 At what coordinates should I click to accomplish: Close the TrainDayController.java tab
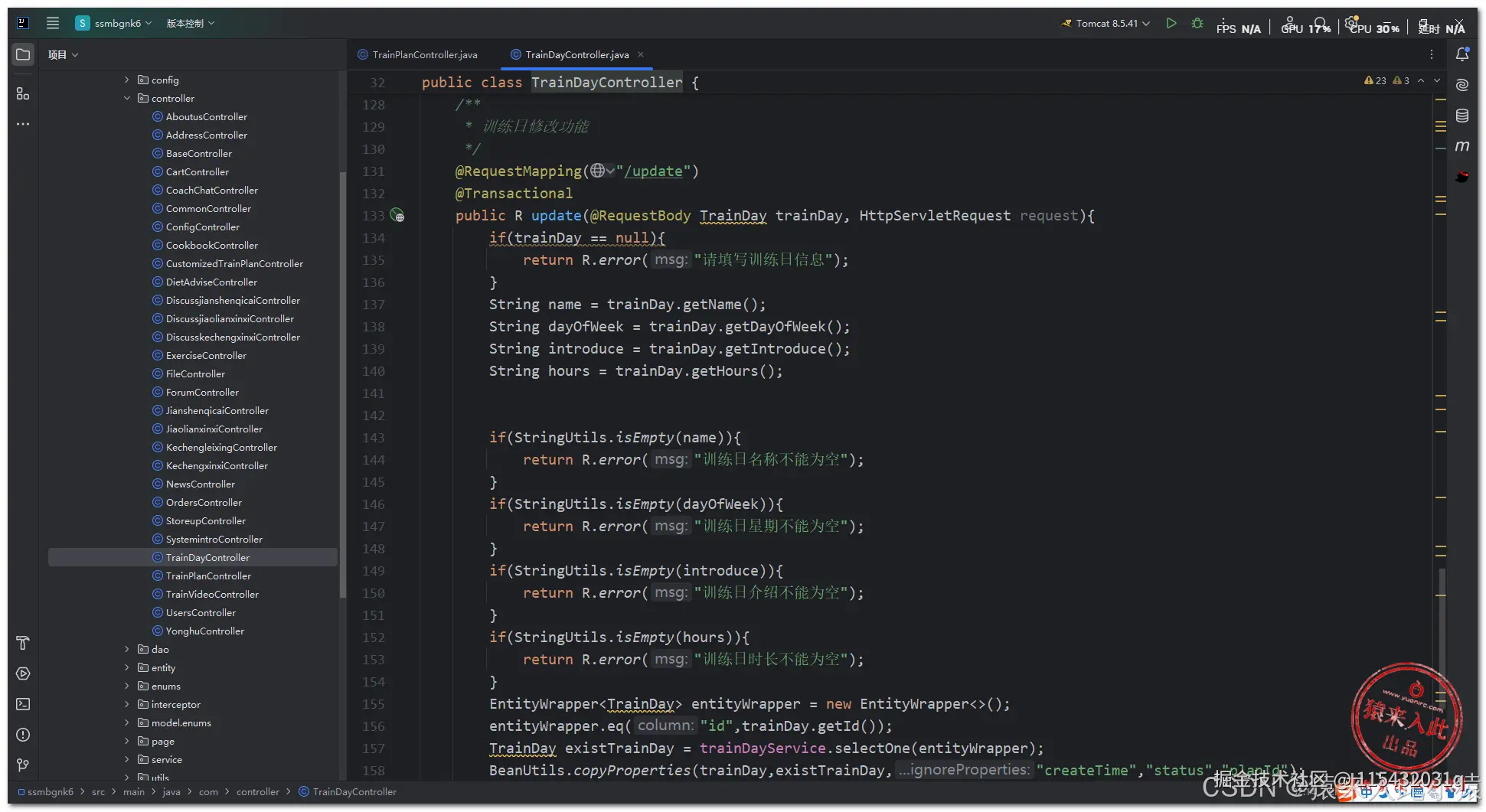tap(641, 54)
